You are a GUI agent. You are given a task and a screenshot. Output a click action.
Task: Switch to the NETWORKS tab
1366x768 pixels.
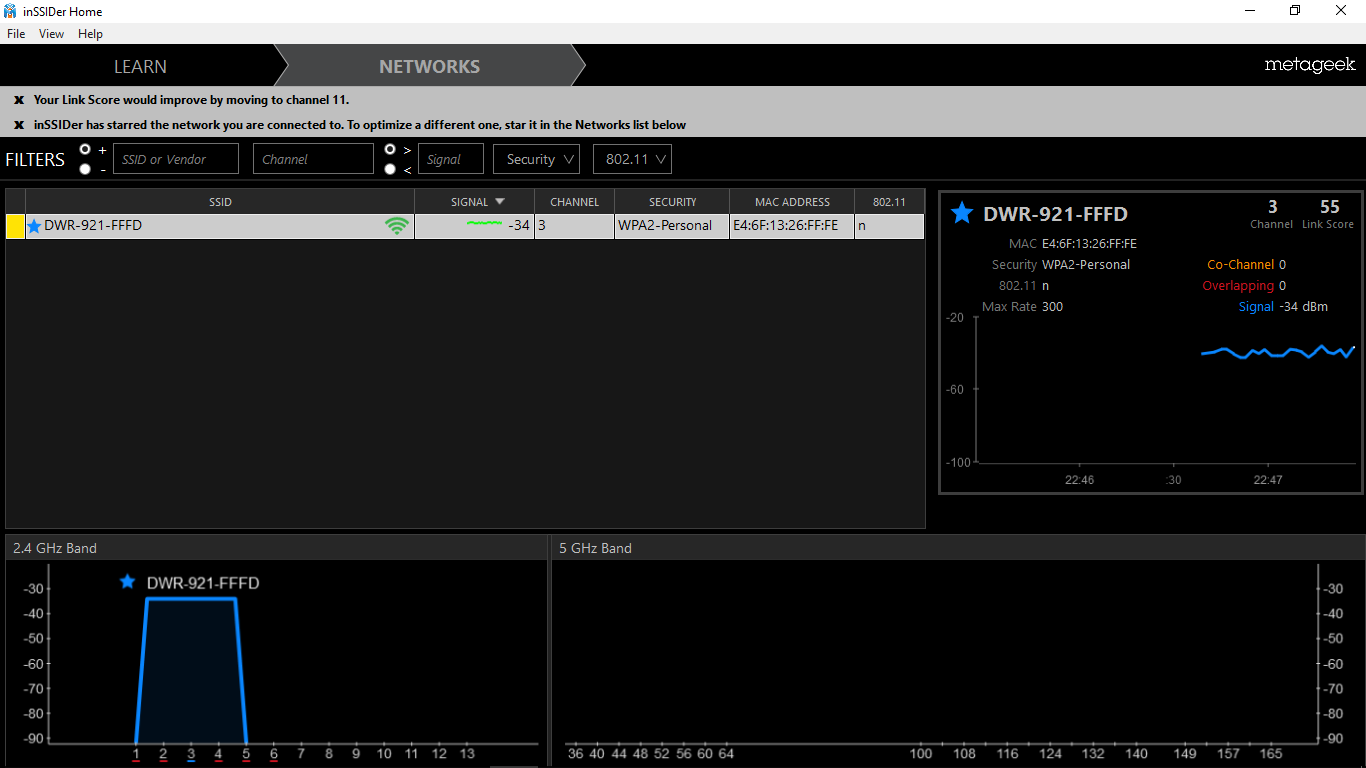click(430, 66)
